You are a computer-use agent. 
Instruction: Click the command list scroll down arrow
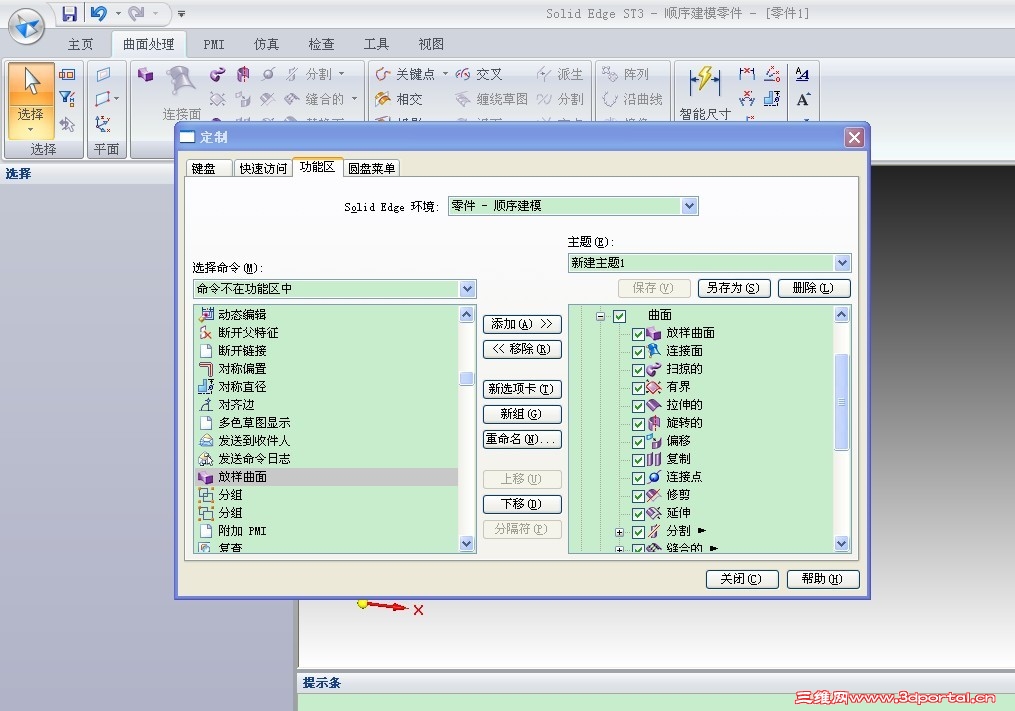coord(466,544)
